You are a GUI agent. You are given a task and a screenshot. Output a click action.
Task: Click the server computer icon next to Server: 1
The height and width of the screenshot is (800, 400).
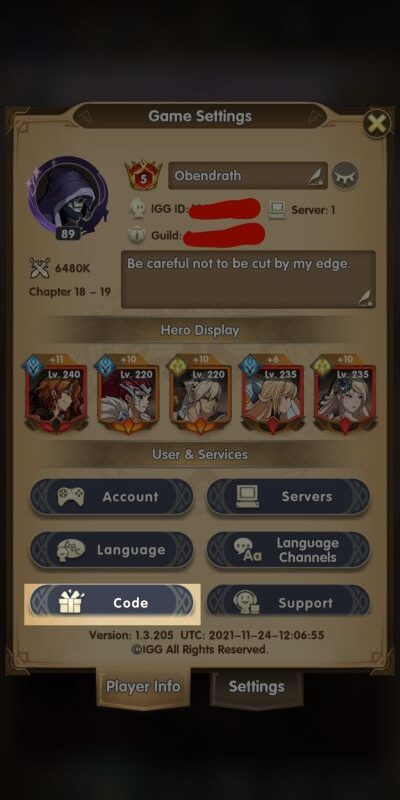point(278,210)
